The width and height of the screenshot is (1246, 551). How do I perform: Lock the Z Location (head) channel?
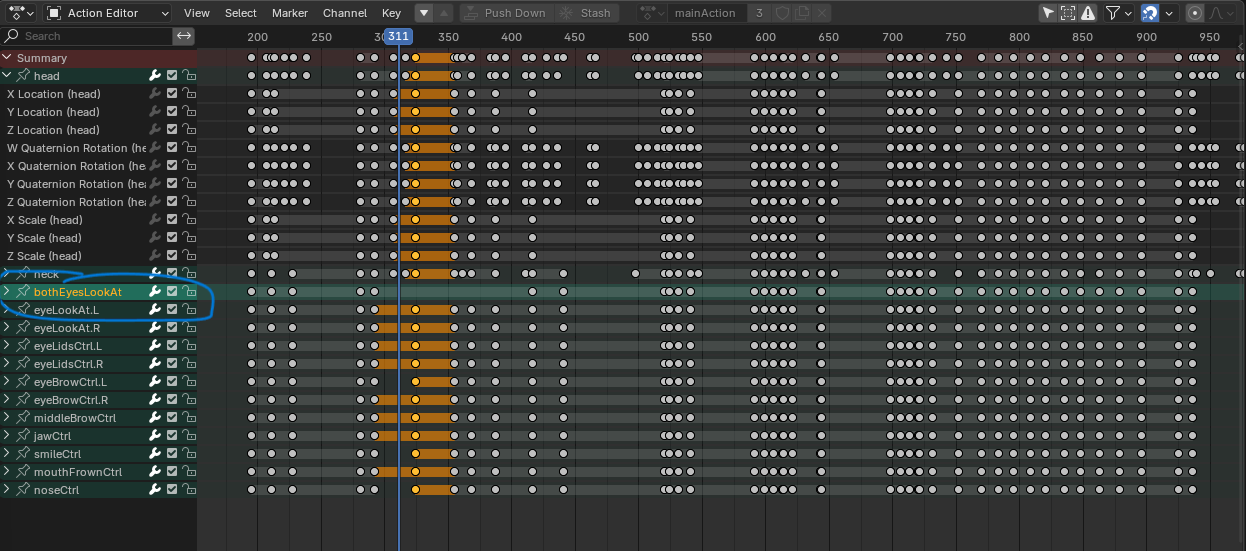click(x=188, y=130)
